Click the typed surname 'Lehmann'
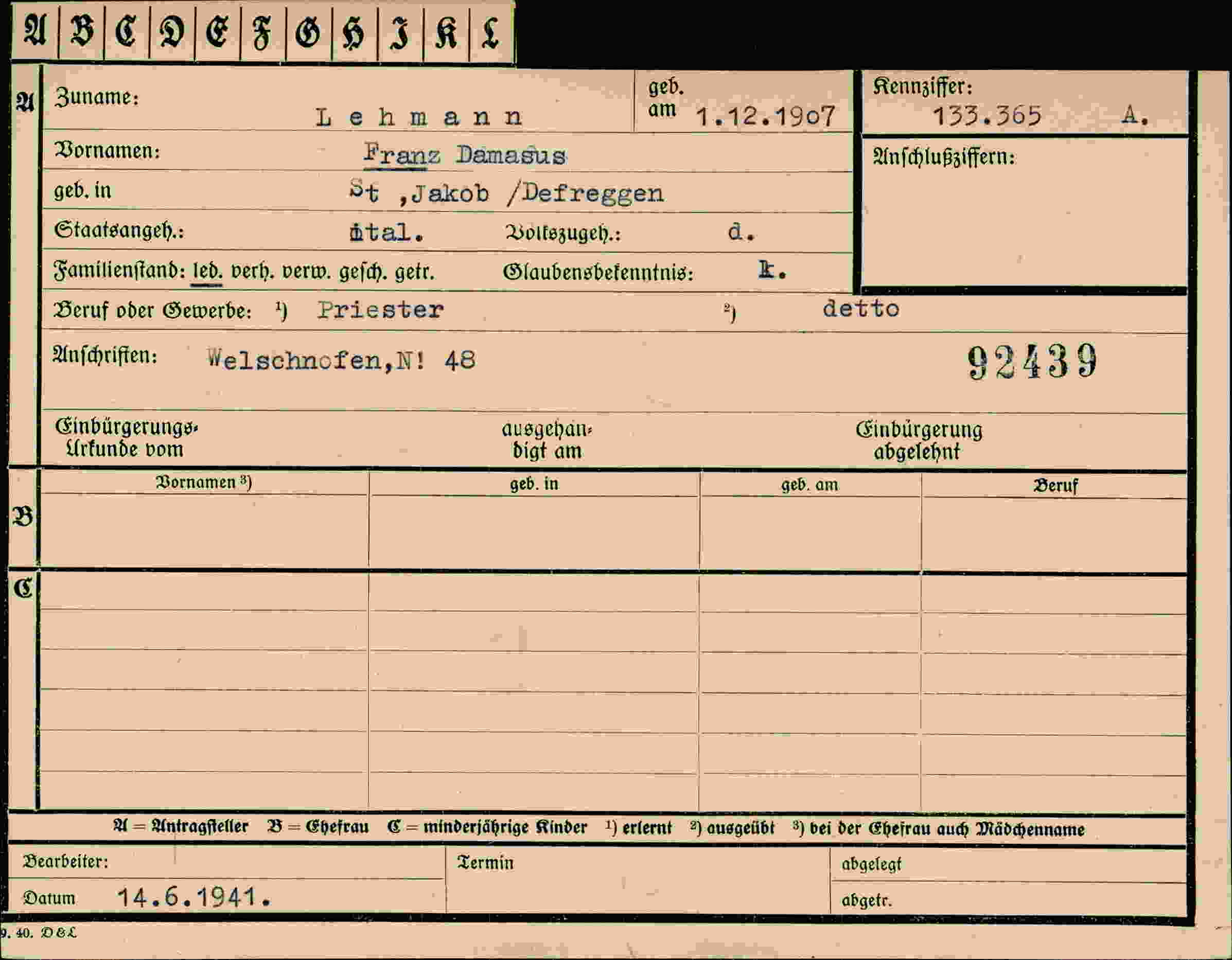1232x960 pixels. (419, 117)
